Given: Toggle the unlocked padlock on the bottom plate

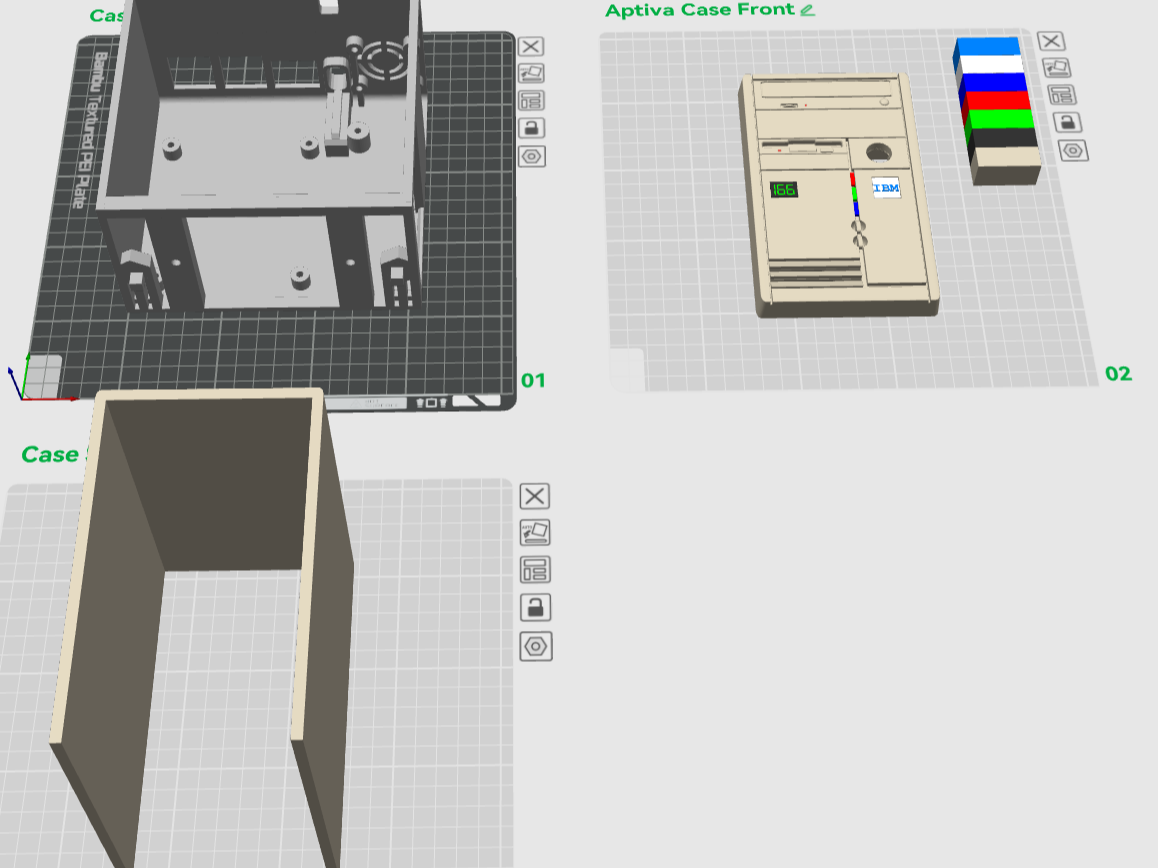Looking at the screenshot, I should (535, 608).
